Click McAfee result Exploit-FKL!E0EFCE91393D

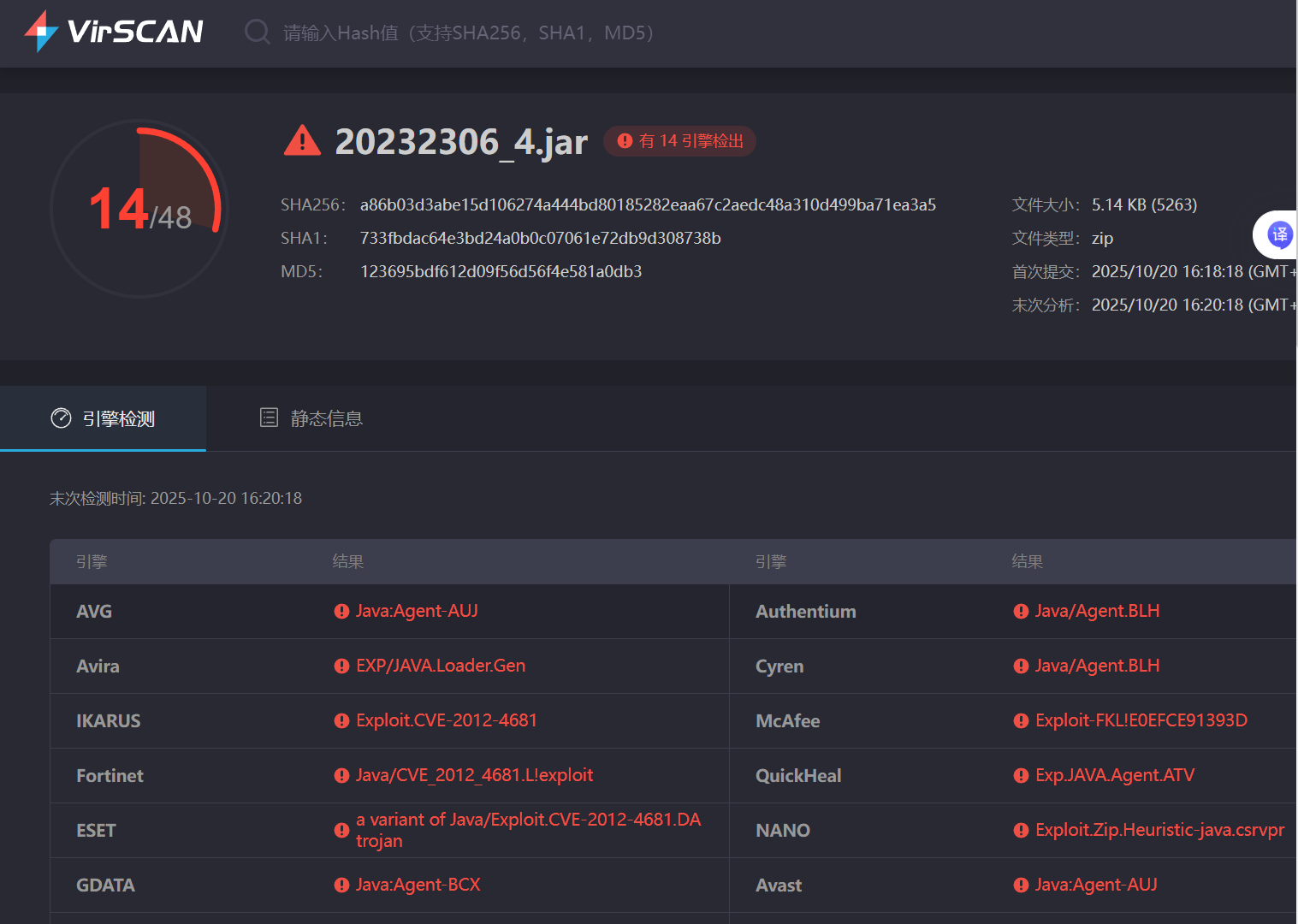pyautogui.click(x=1141, y=720)
